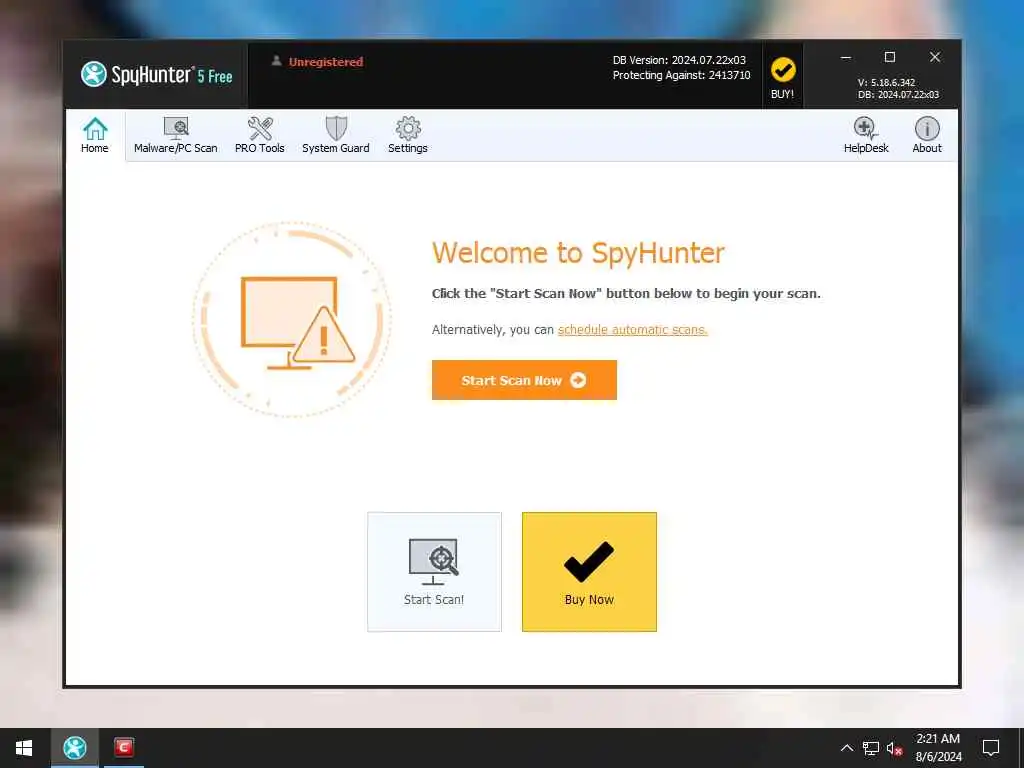Click the taskbar clock 2:21 AM
The width and height of the screenshot is (1024, 768).
pos(938,748)
